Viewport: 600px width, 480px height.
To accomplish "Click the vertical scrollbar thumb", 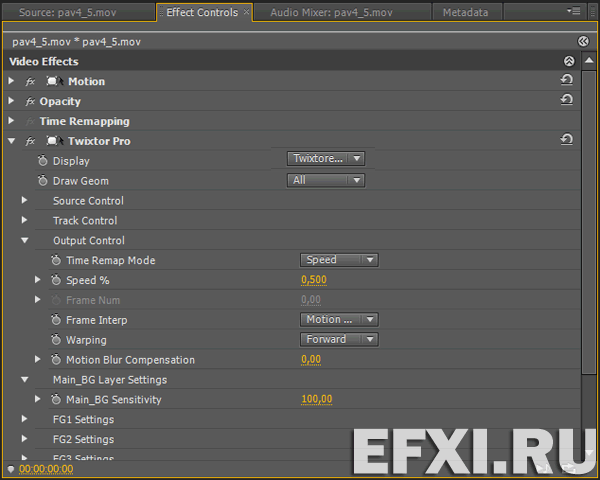I will pyautogui.click(x=589, y=222).
